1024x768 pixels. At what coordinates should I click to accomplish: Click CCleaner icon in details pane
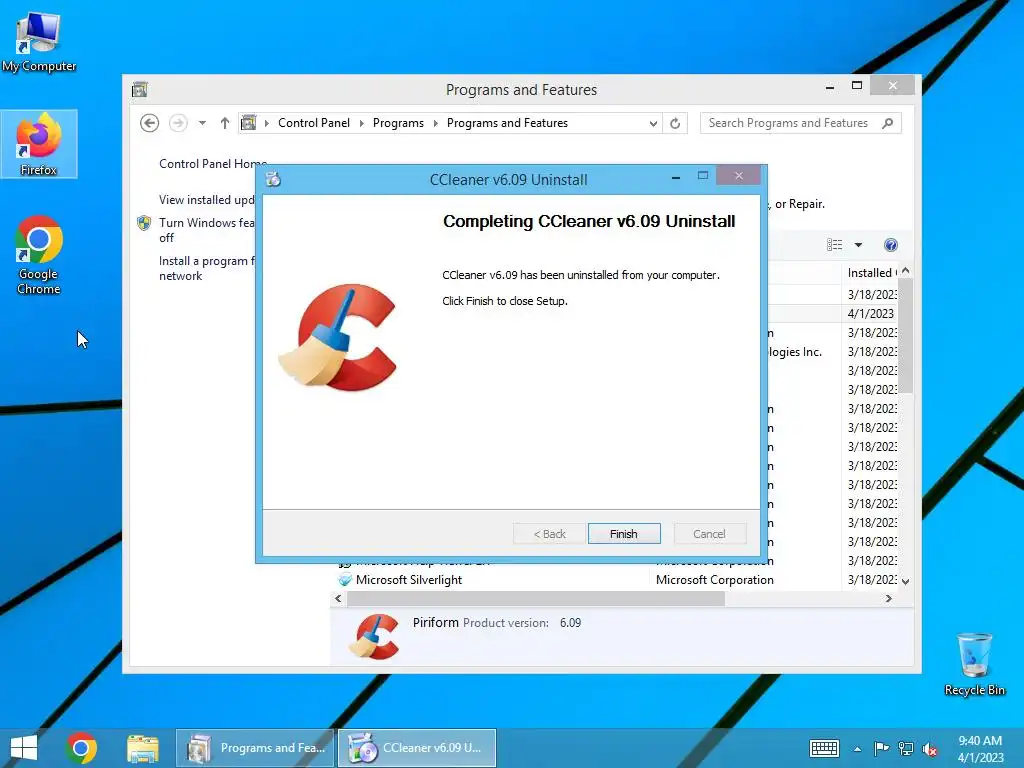tap(375, 636)
